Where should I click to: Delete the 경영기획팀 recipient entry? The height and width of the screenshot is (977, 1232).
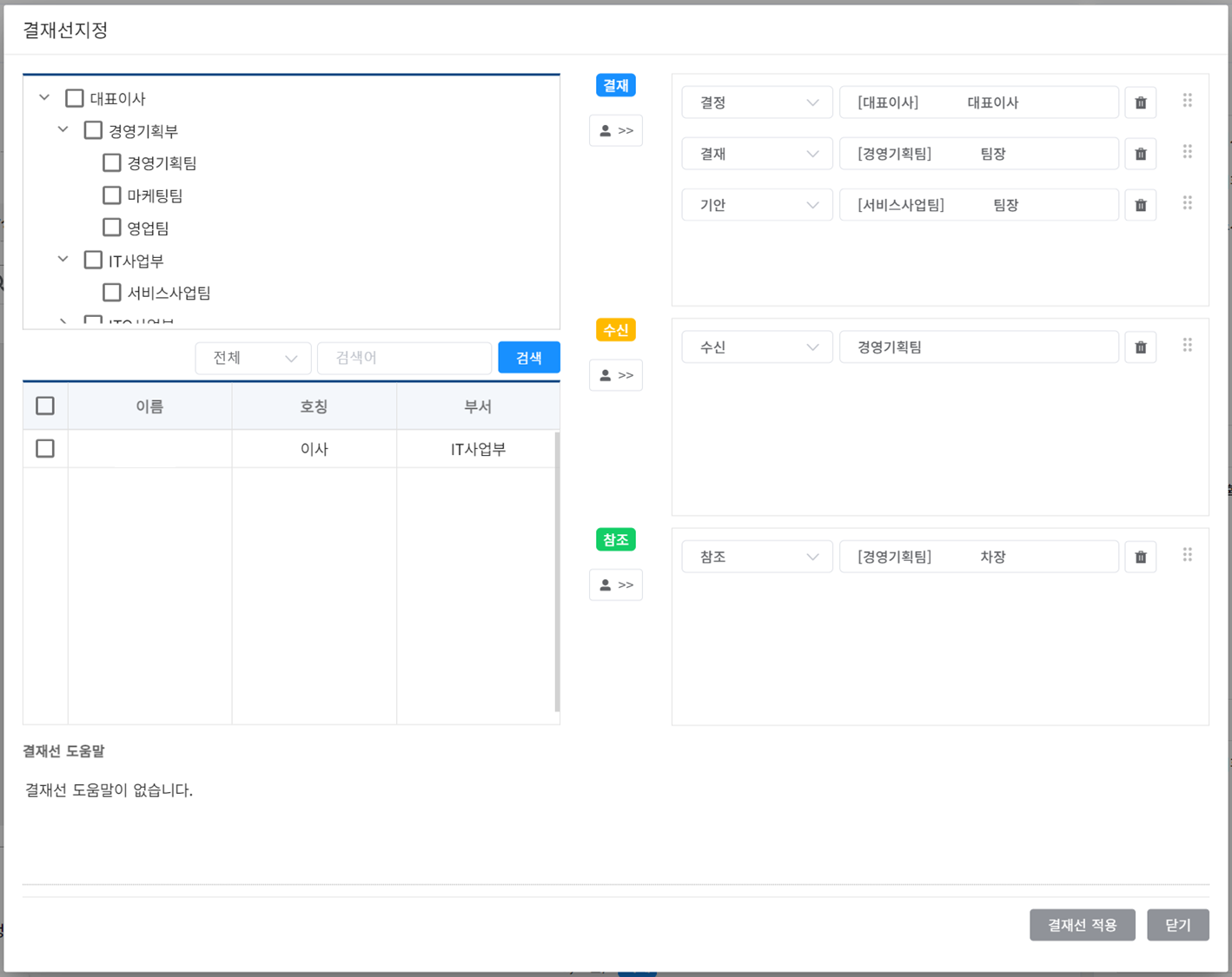[x=1140, y=347]
